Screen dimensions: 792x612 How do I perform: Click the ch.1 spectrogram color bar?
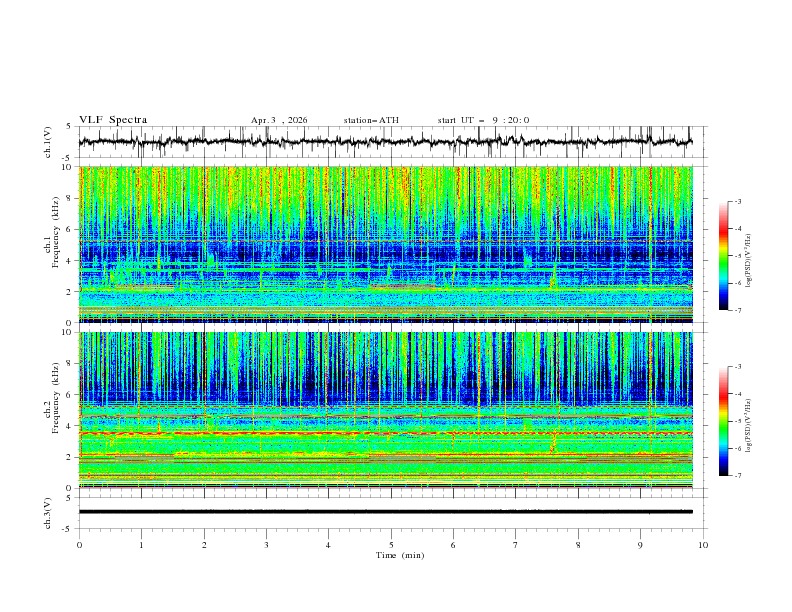tap(723, 256)
